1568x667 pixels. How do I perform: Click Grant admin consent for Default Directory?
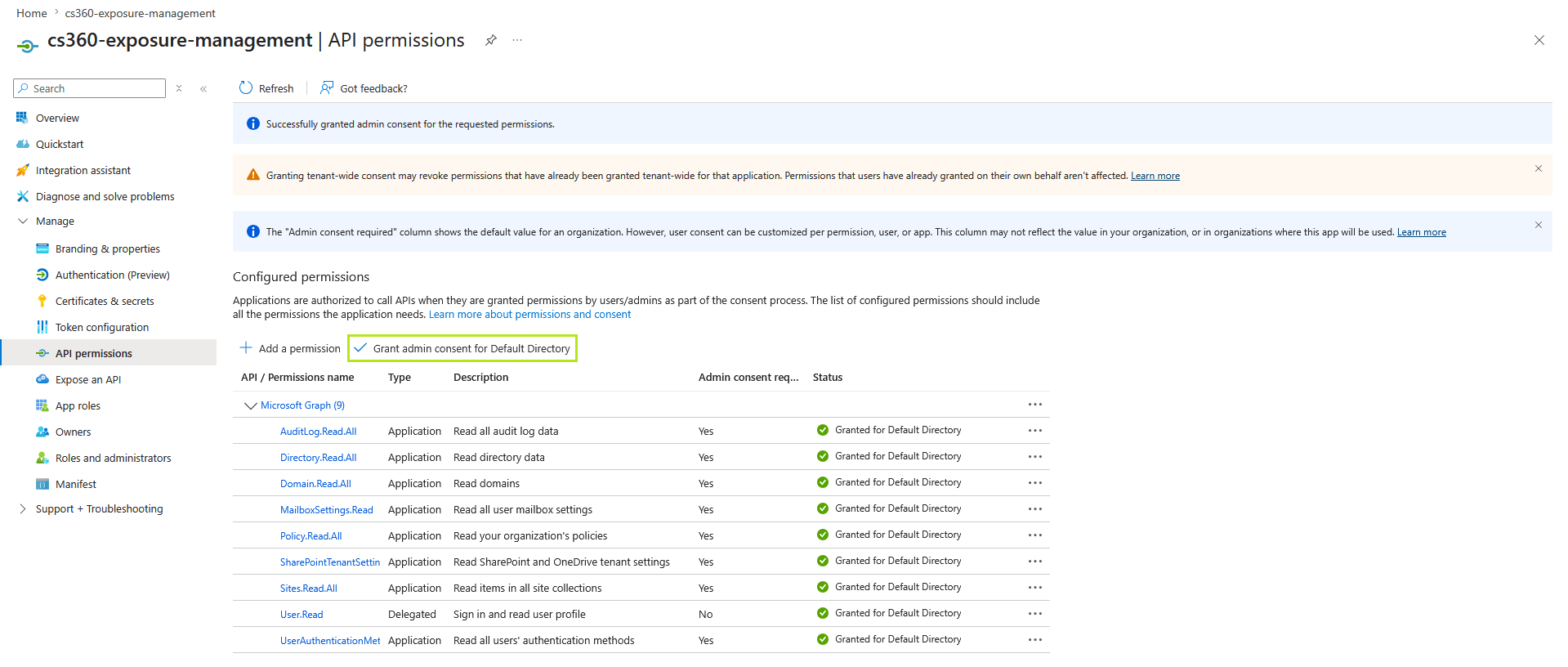(x=462, y=348)
